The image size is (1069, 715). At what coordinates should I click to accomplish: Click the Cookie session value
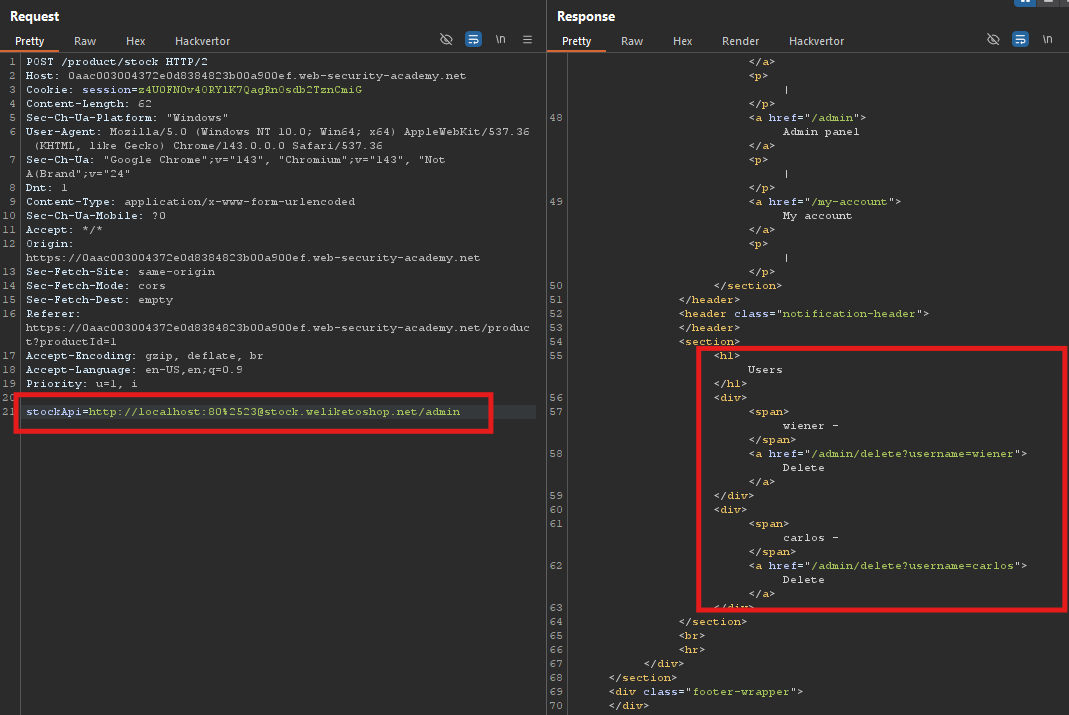[250, 89]
